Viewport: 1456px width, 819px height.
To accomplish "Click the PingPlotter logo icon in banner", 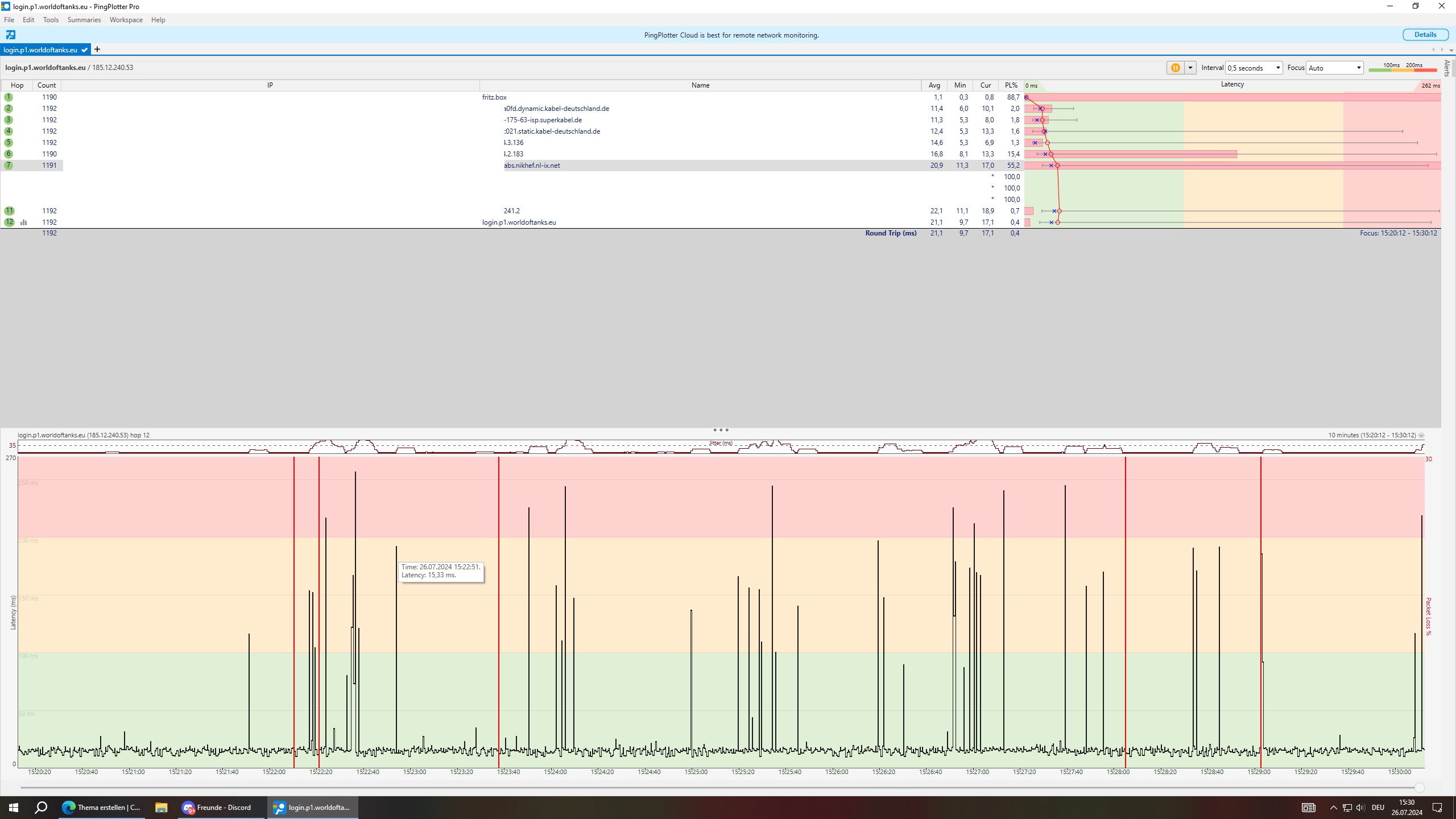I will [11, 35].
